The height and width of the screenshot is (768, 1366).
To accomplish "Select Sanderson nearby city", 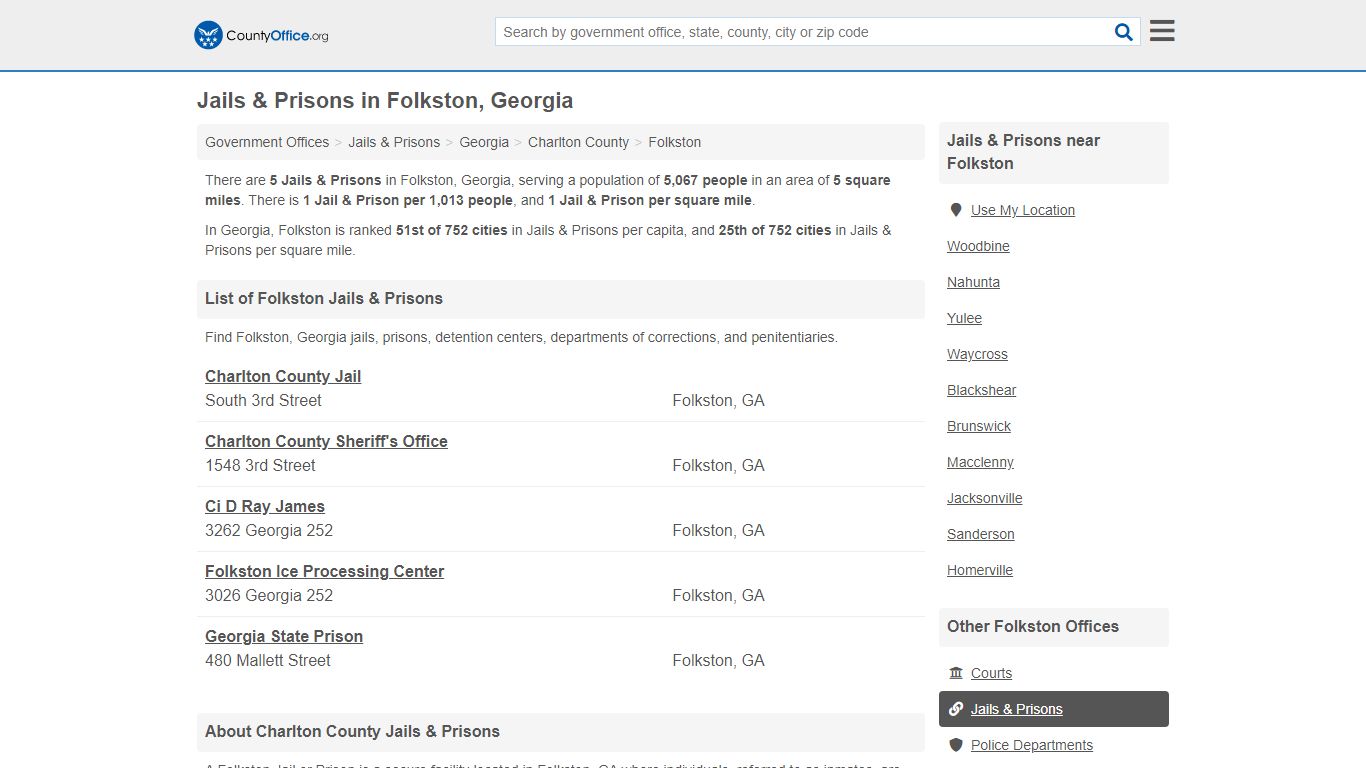I will pos(980,534).
